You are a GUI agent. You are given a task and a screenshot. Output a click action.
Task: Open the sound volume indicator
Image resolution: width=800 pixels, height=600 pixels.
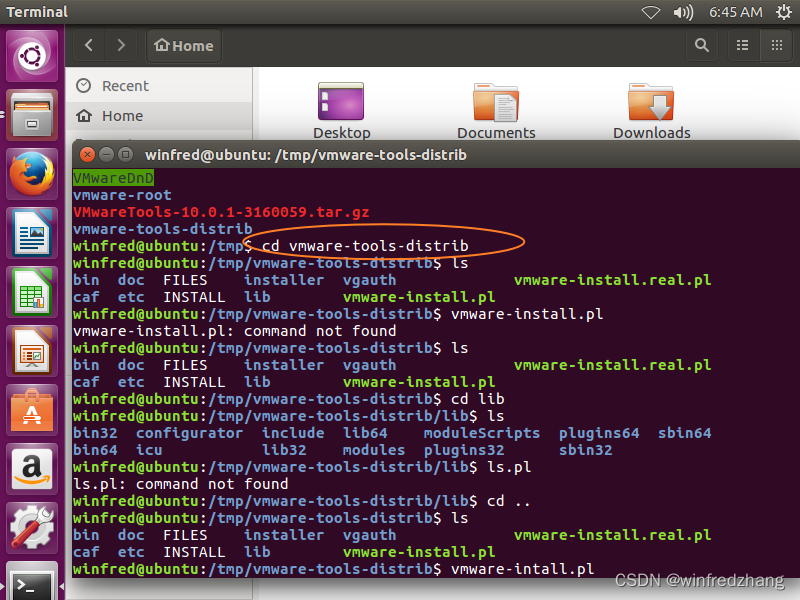pyautogui.click(x=684, y=12)
